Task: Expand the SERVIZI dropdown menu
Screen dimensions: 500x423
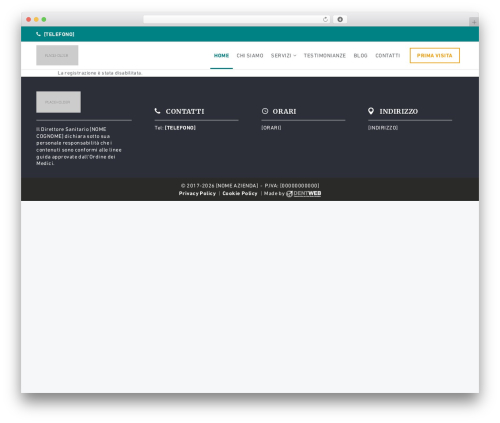Action: click(283, 56)
